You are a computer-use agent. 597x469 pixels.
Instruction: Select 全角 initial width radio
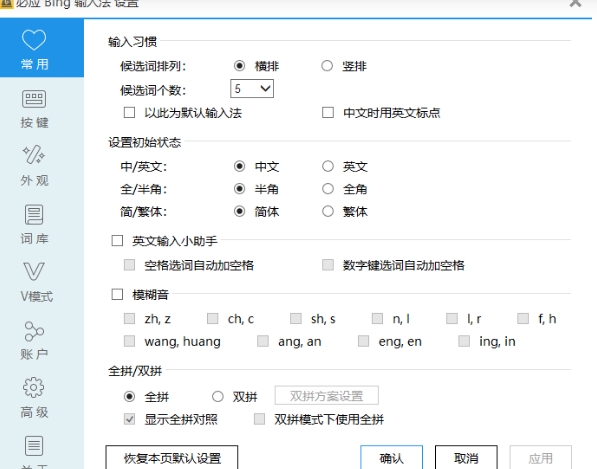[328, 189]
